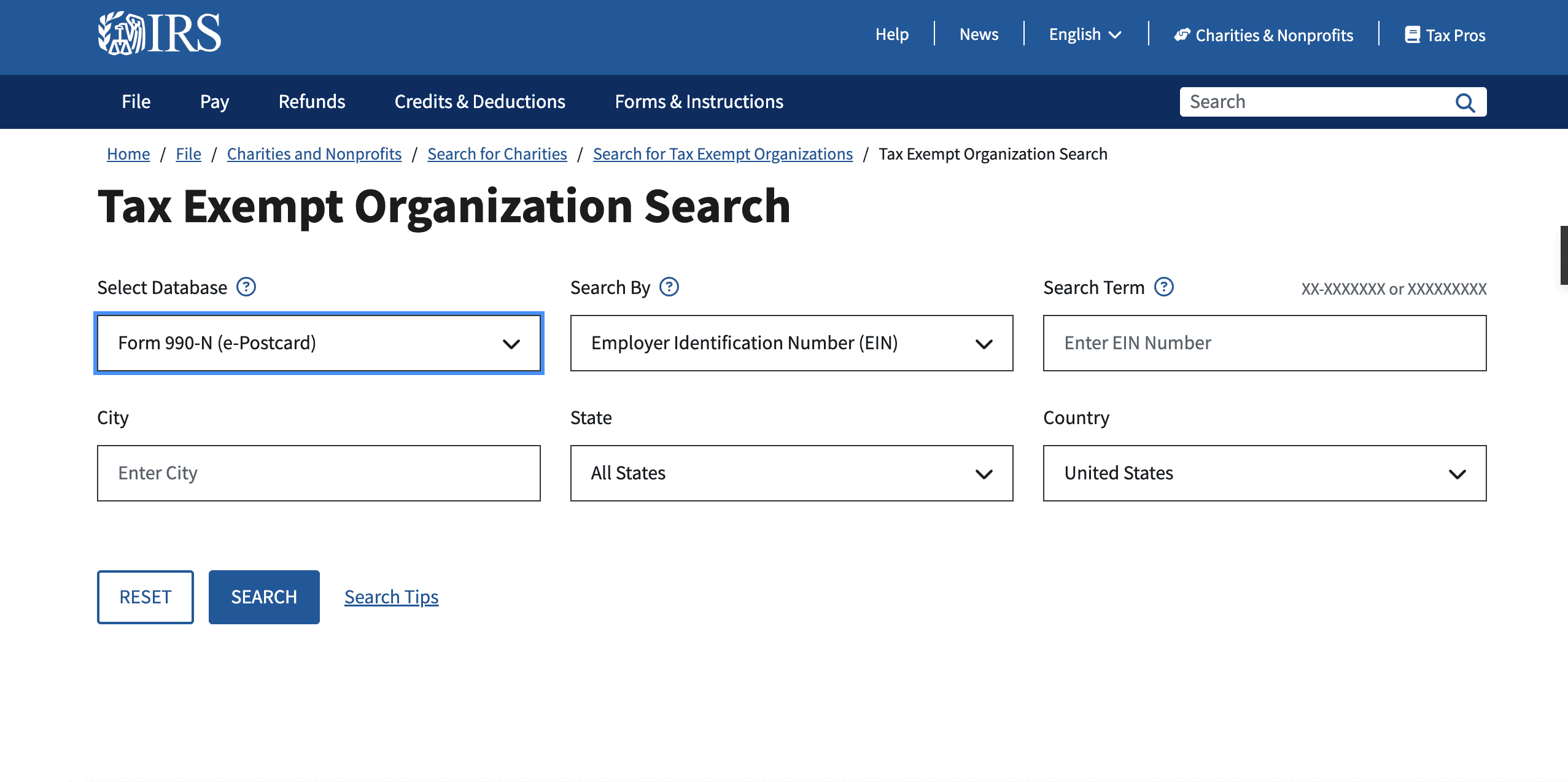Click the SEARCH button

tap(263, 596)
